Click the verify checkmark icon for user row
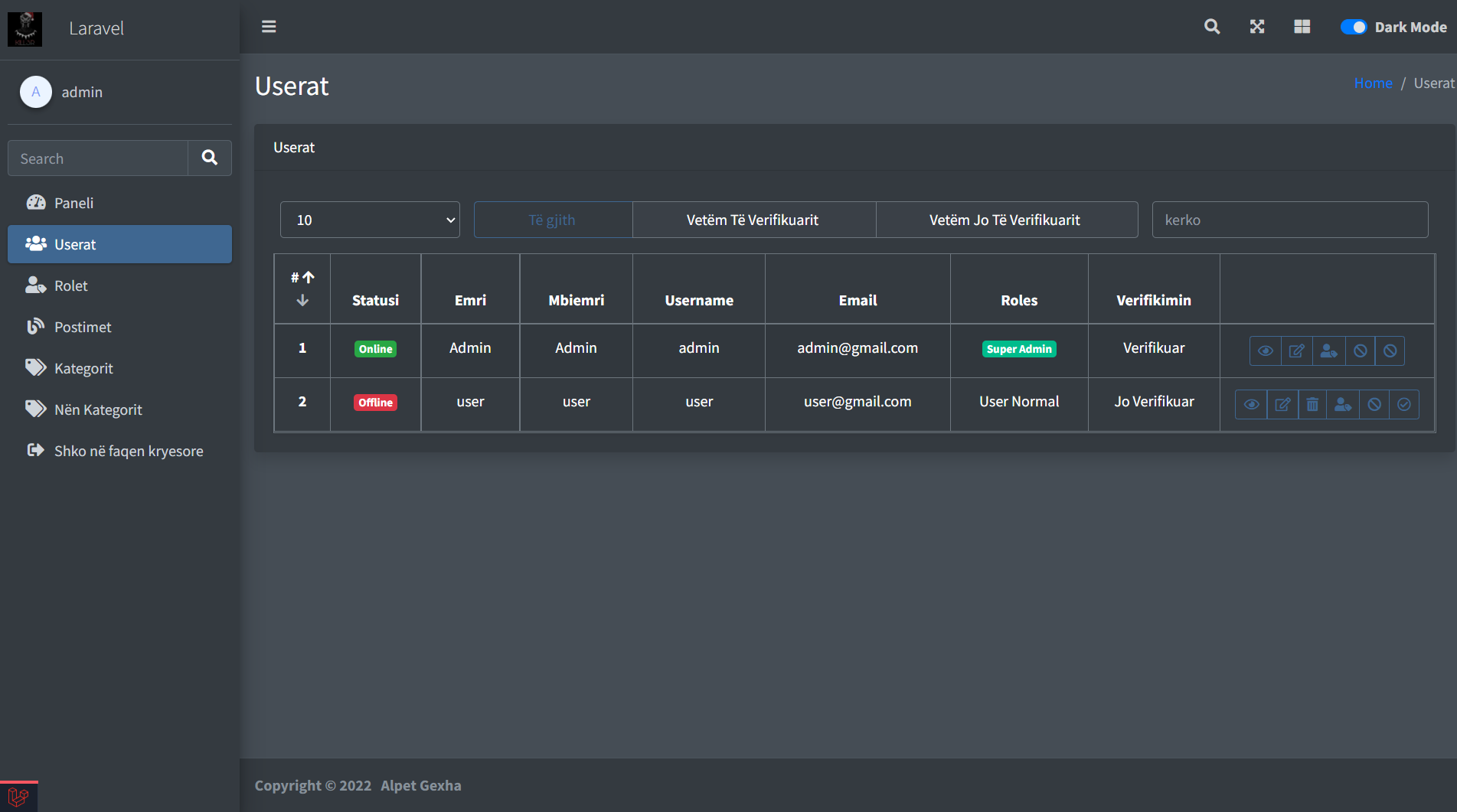Screen dimensions: 1457x812 [1404, 404]
